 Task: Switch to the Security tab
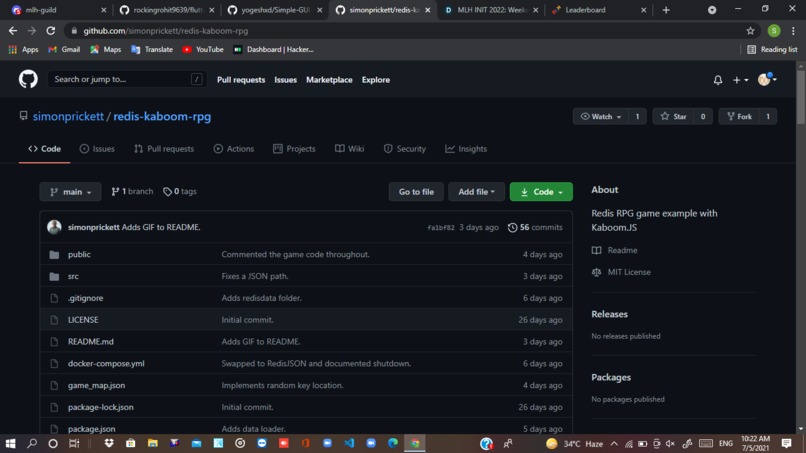(x=405, y=149)
